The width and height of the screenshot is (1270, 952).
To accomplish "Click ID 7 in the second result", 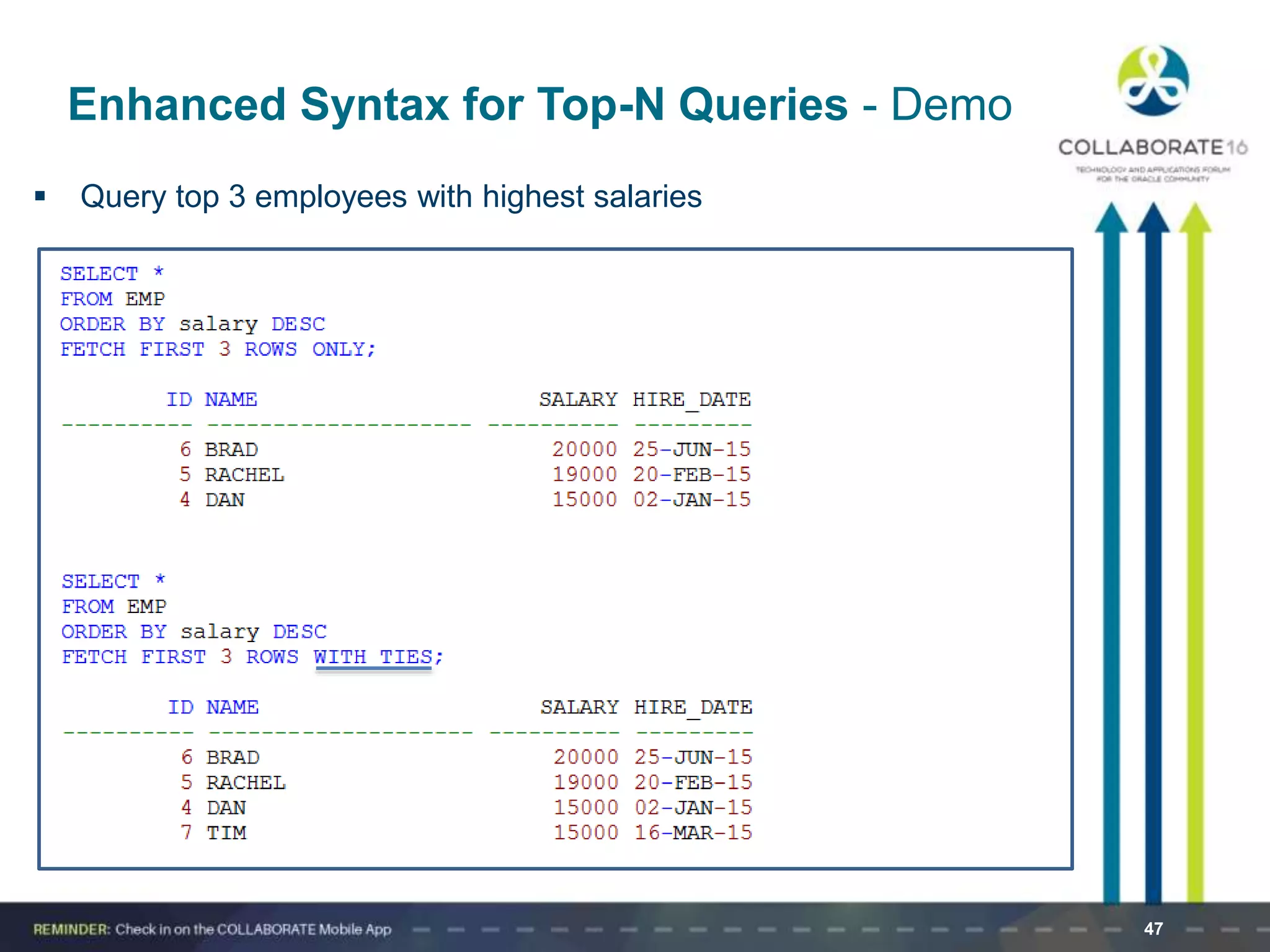I will (x=186, y=832).
